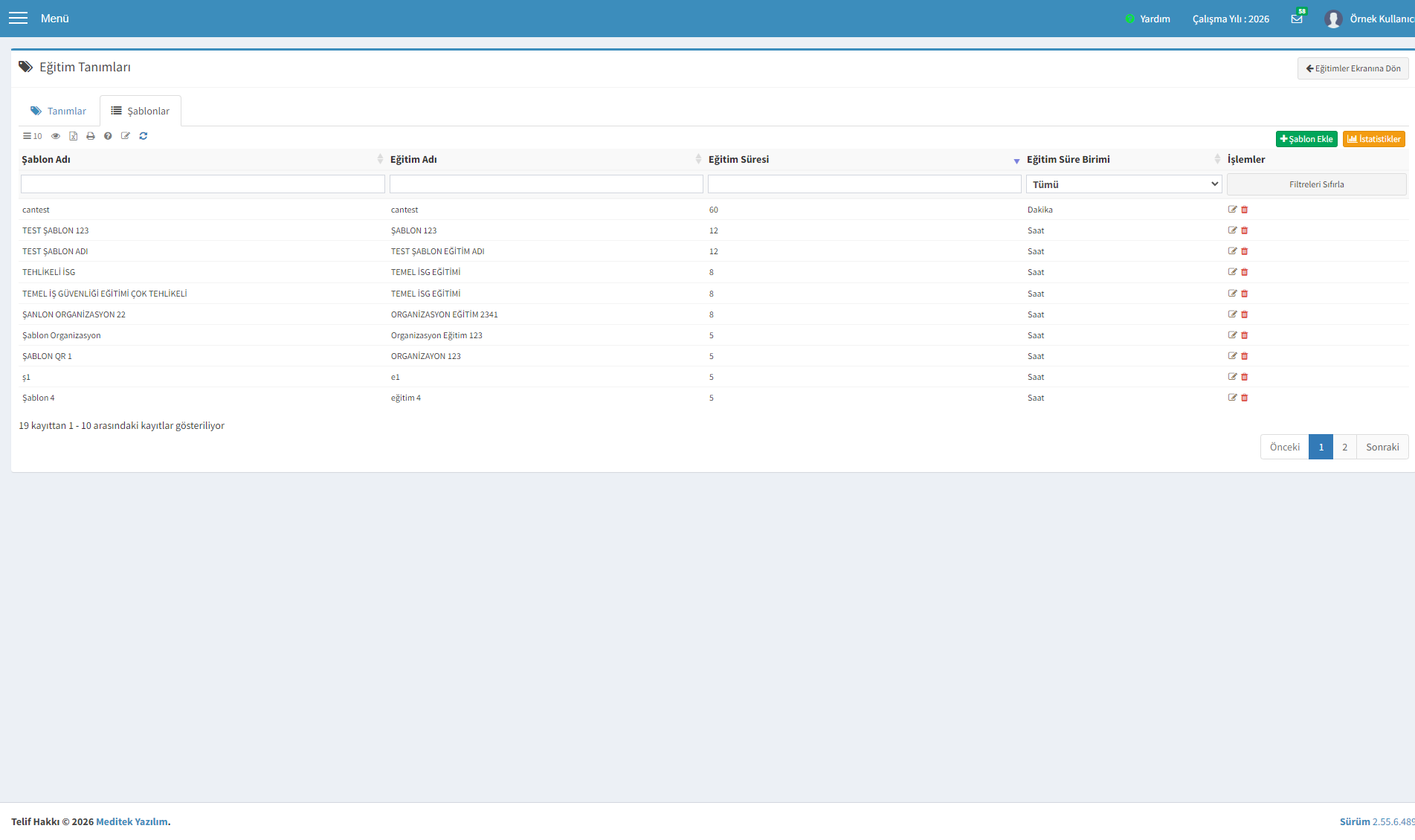Click the print table icon
The image size is (1415, 840).
coord(91,136)
